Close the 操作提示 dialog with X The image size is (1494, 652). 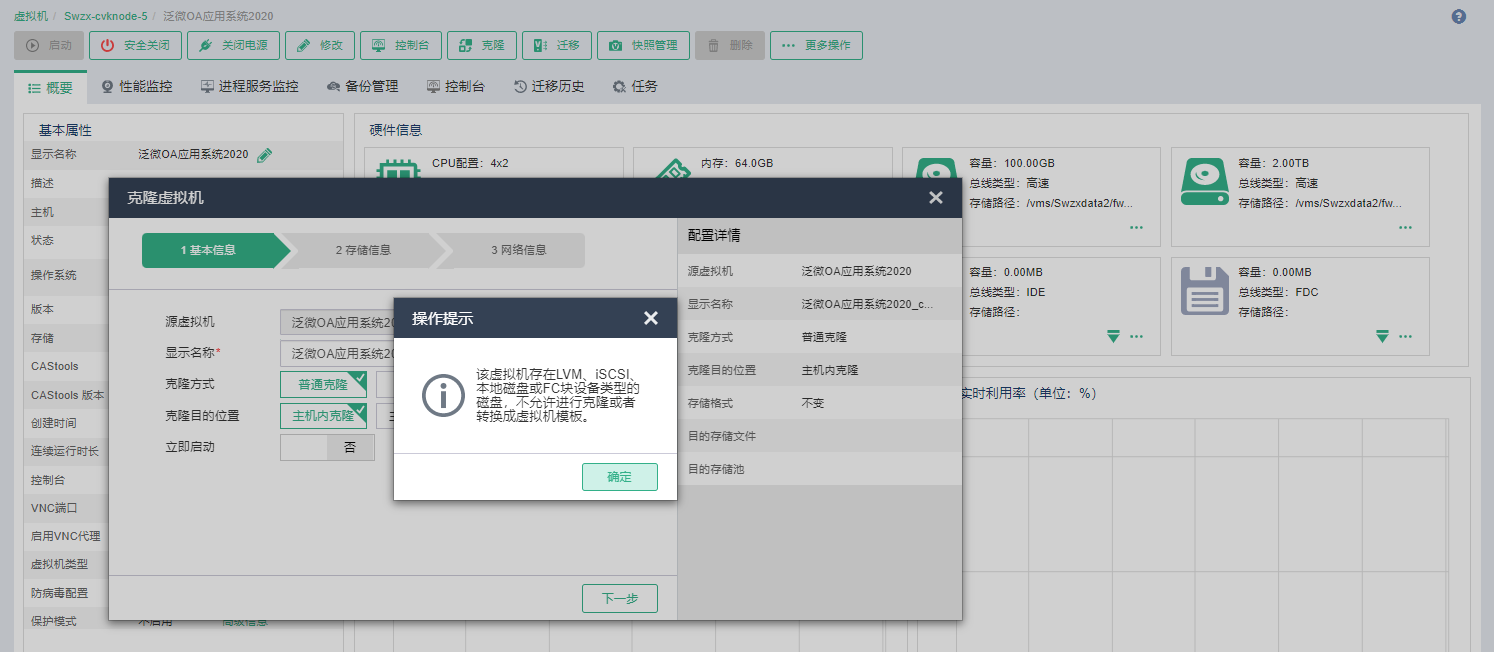click(x=651, y=318)
